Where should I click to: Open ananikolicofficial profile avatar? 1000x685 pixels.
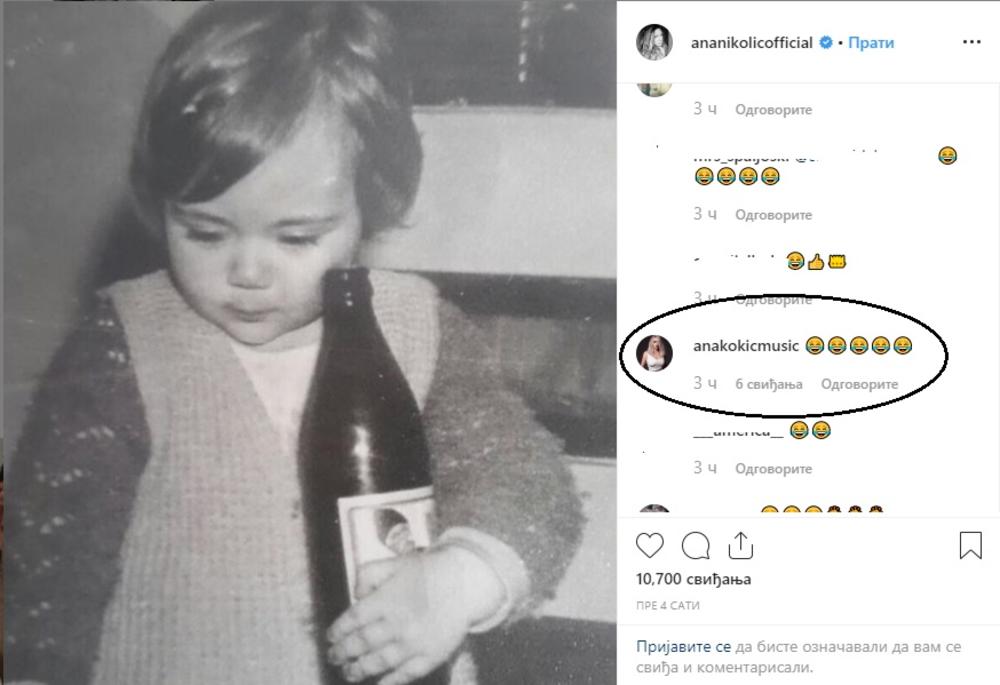[x=655, y=43]
